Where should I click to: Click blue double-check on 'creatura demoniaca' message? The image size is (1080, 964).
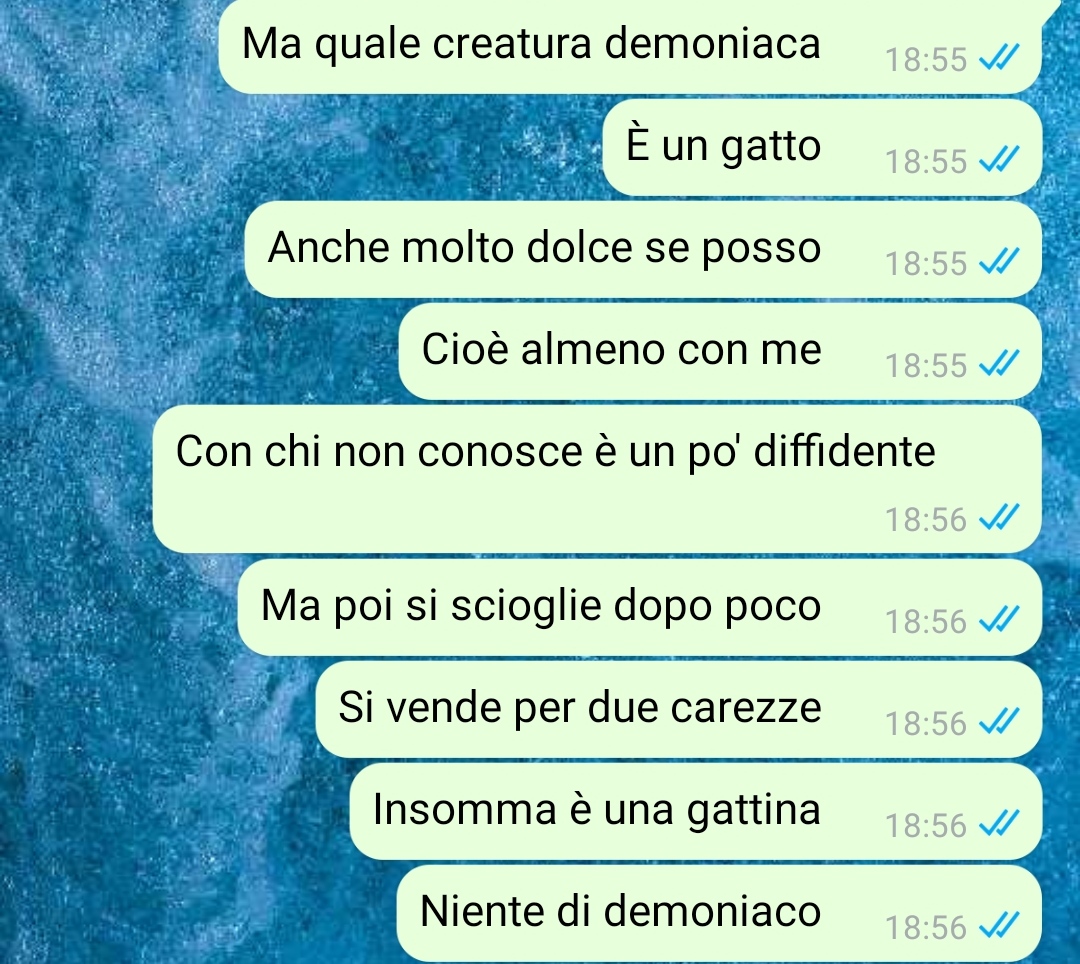pyautogui.click(x=999, y=59)
